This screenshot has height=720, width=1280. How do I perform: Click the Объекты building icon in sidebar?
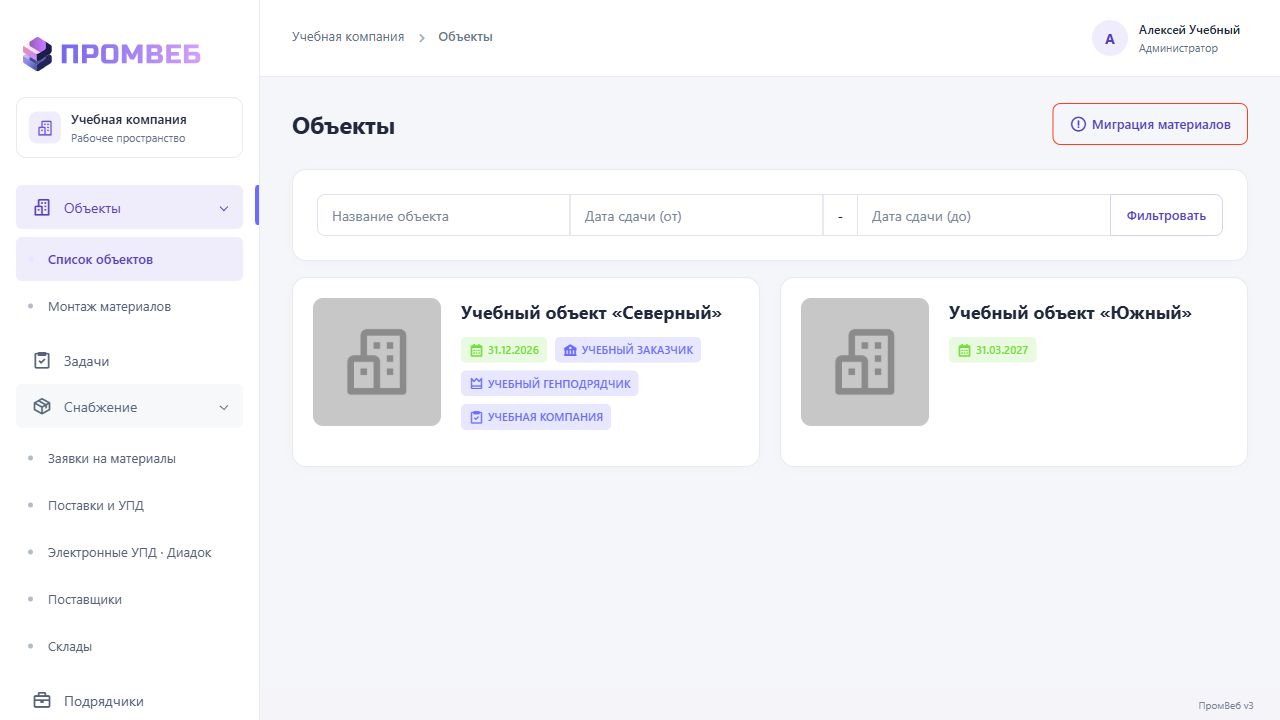coord(42,208)
